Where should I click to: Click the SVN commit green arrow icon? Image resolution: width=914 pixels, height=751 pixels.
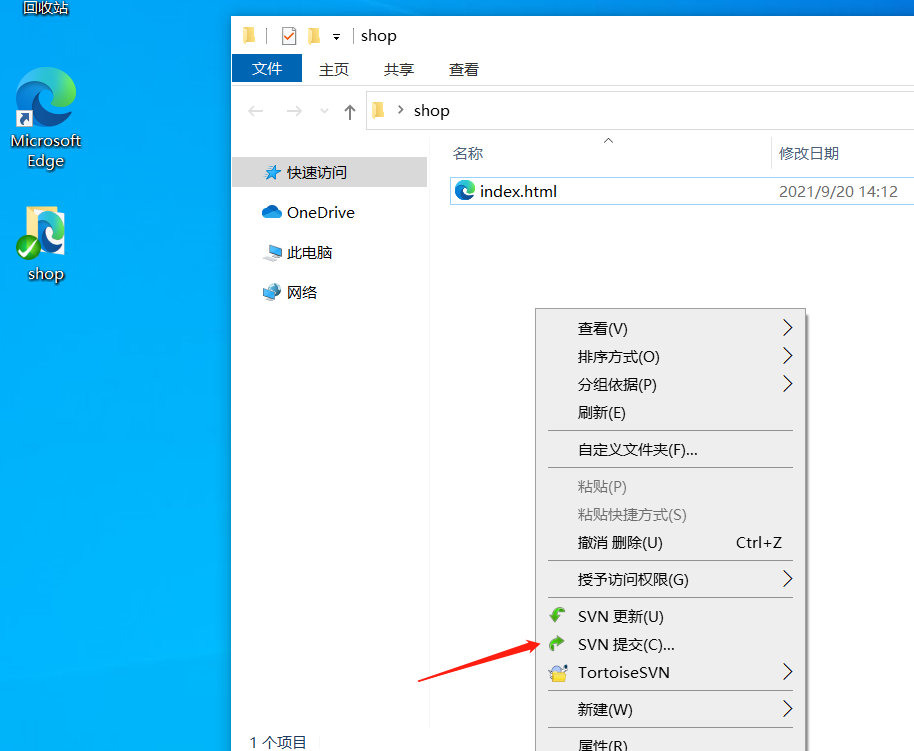point(557,643)
